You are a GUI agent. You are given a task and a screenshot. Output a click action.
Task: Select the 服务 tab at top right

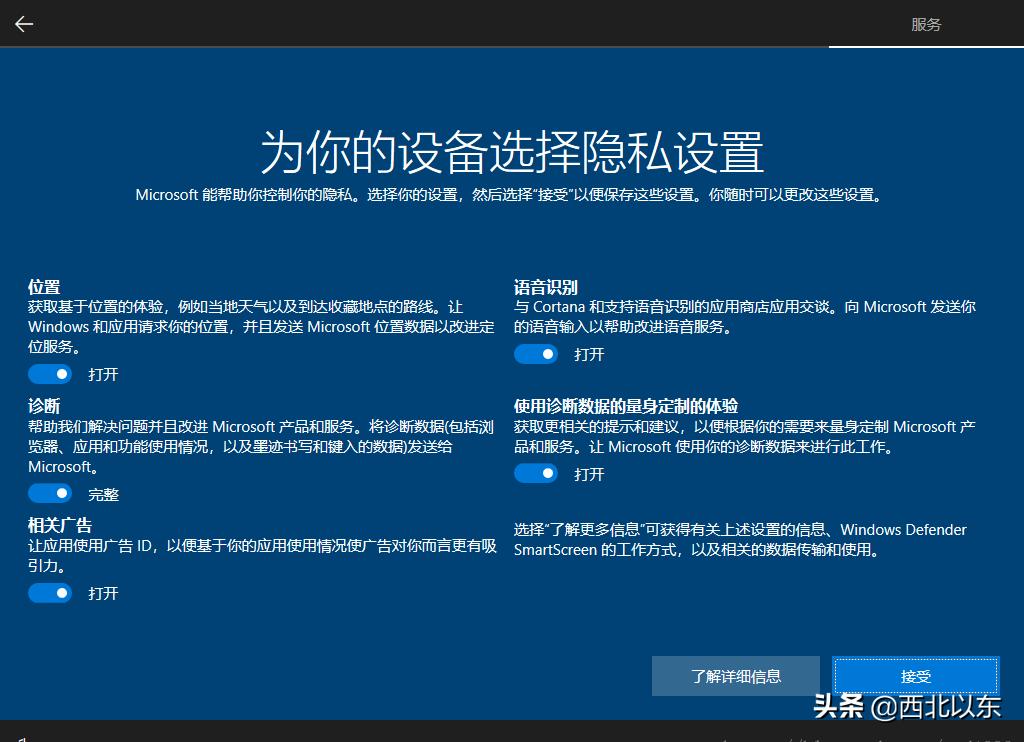[925, 23]
